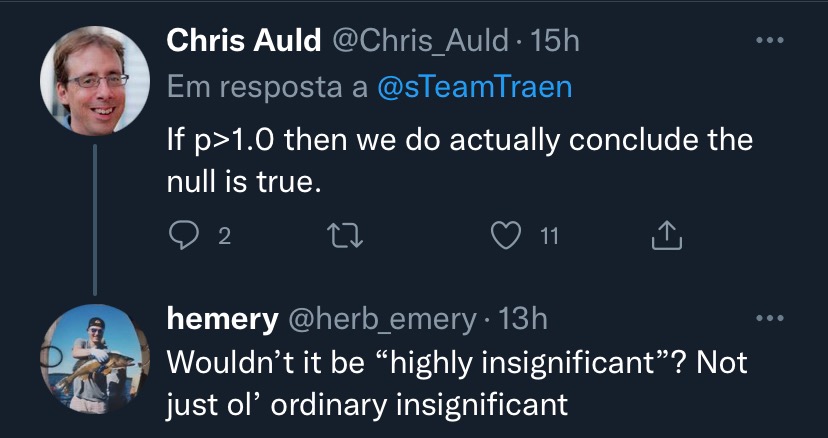Image resolution: width=828 pixels, height=438 pixels.
Task: Open the three-dot menu on Chris Auld's tweet
Action: [x=769, y=40]
